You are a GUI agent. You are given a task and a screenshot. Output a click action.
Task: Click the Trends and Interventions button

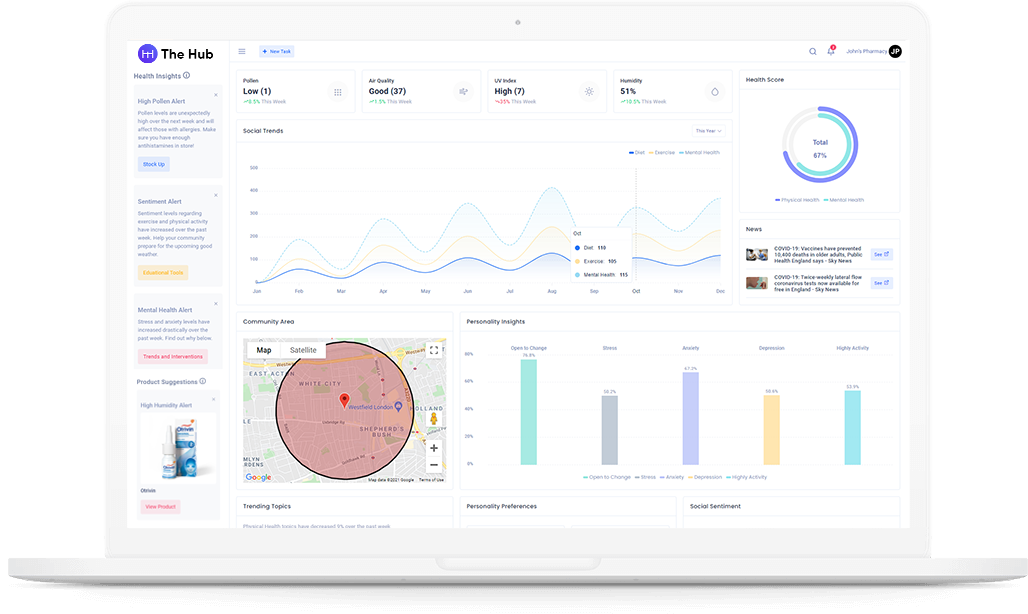[172, 356]
